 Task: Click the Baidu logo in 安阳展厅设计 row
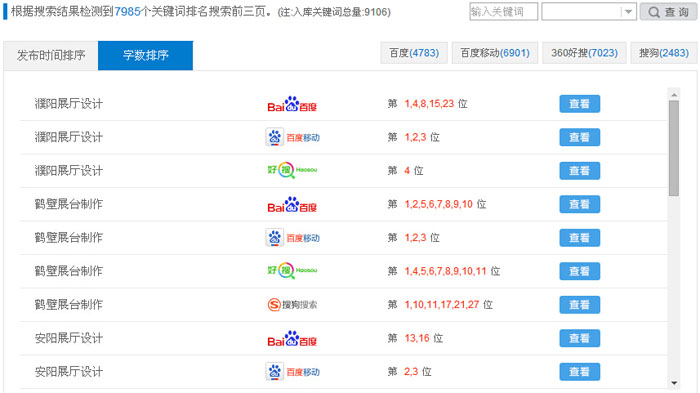(x=292, y=338)
